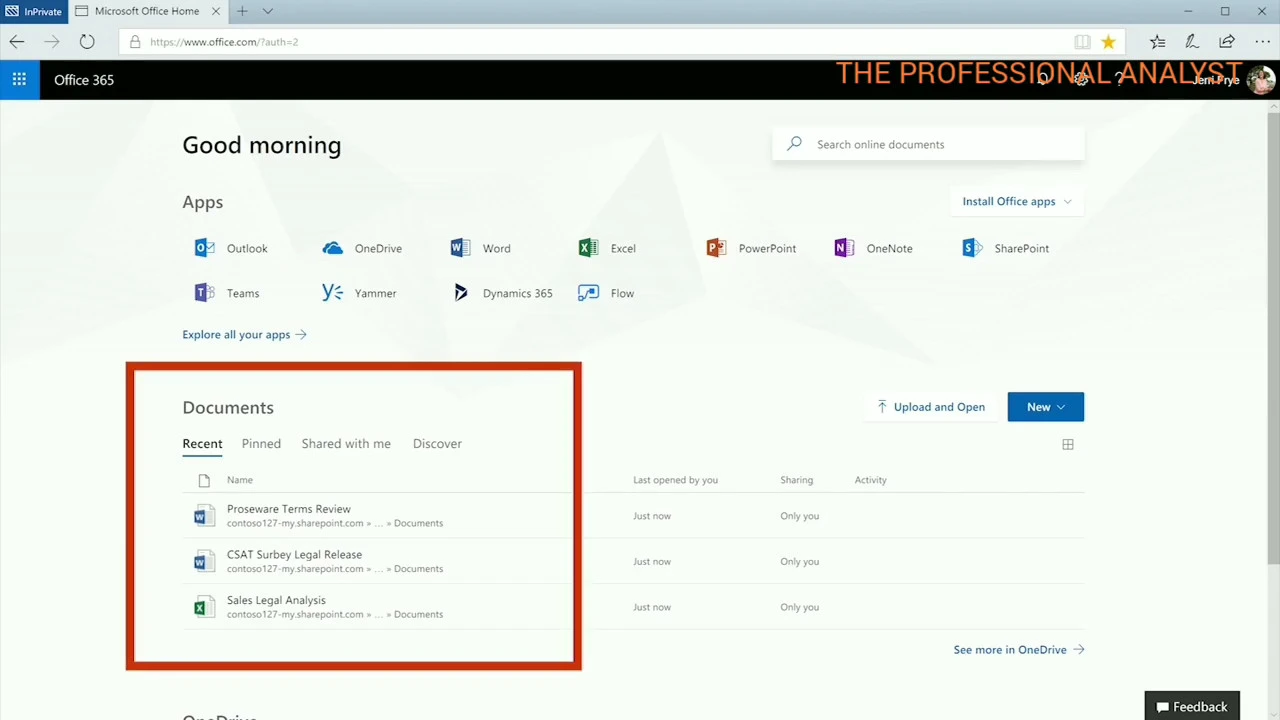Click the search magnifier icon
This screenshot has width=1280, height=720.
click(x=794, y=144)
